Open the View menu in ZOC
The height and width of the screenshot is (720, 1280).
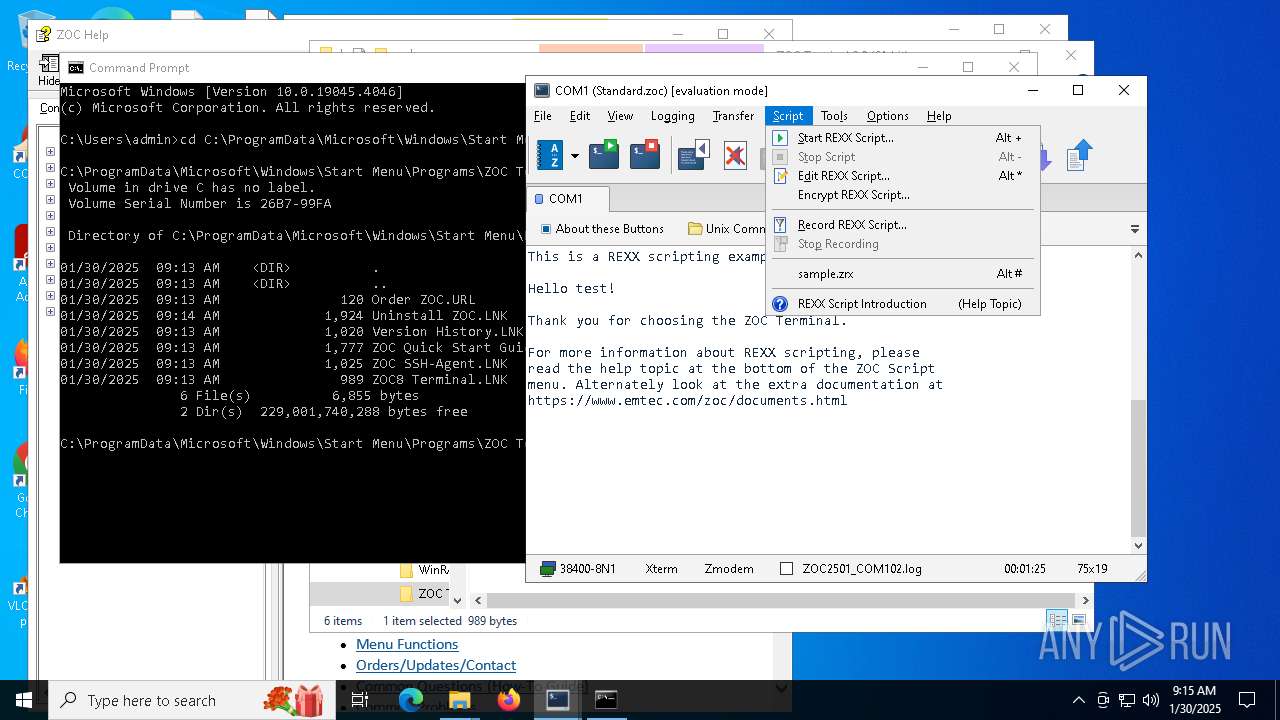[620, 116]
